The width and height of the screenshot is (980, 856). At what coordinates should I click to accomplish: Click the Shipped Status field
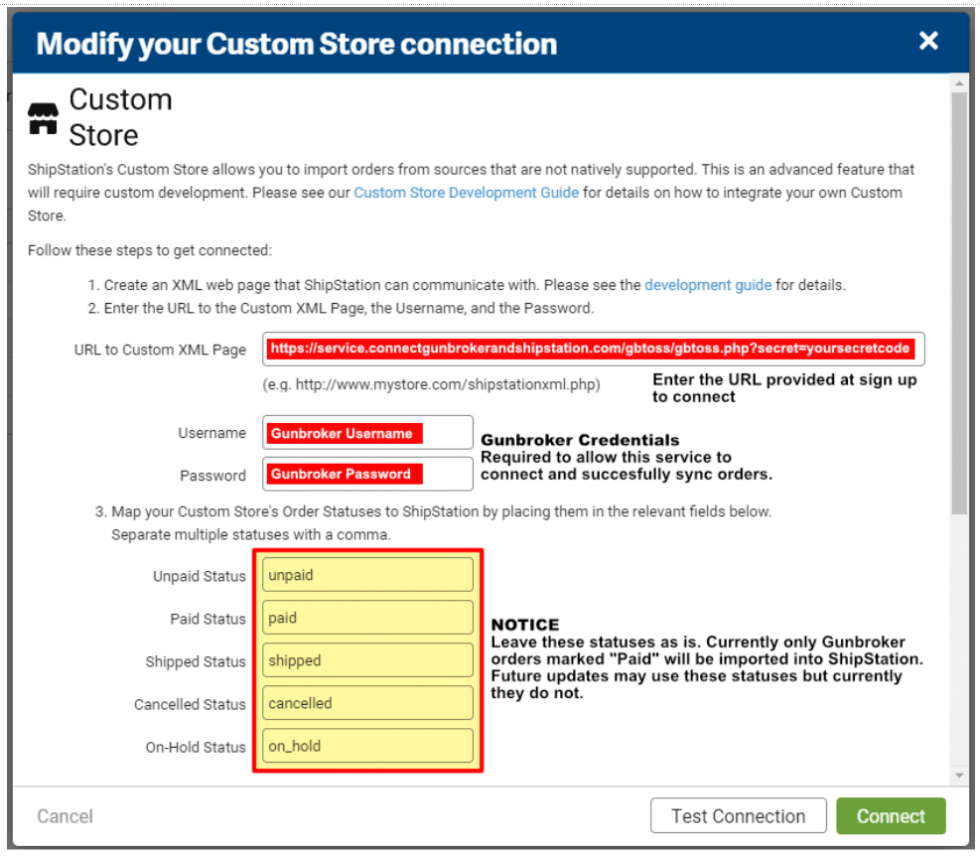(x=367, y=660)
